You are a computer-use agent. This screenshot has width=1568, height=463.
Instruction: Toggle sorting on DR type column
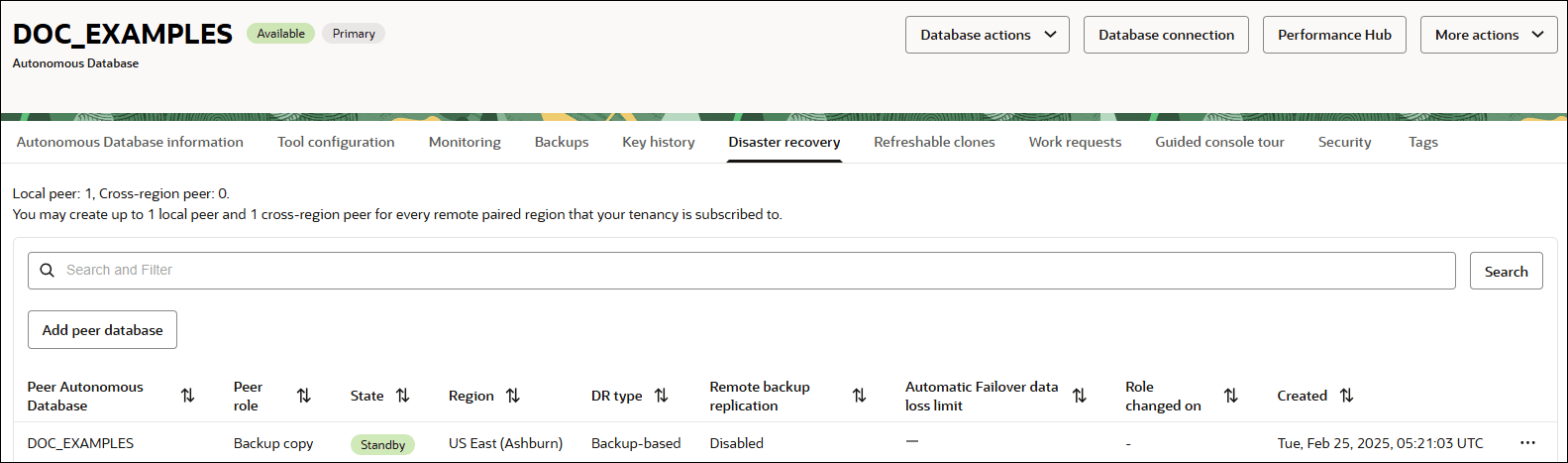(x=662, y=396)
